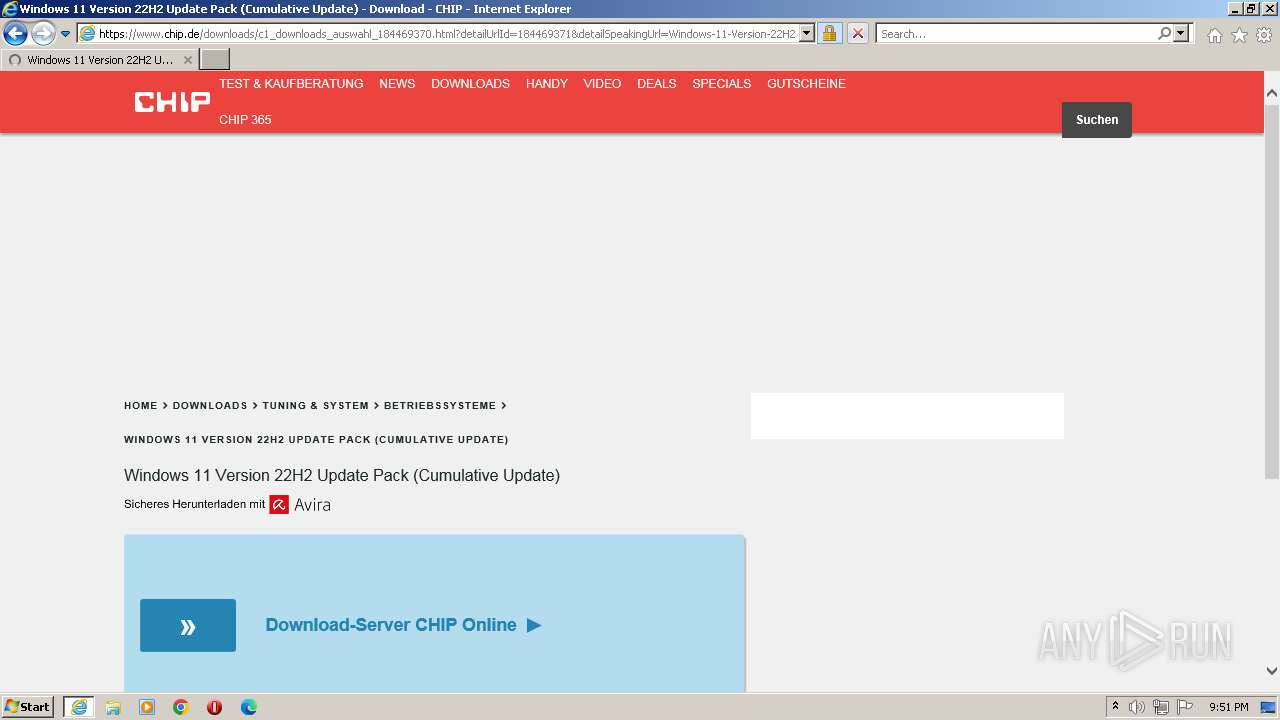Open the Windows Start button
This screenshot has width=1280, height=720.
pyautogui.click(x=28, y=707)
